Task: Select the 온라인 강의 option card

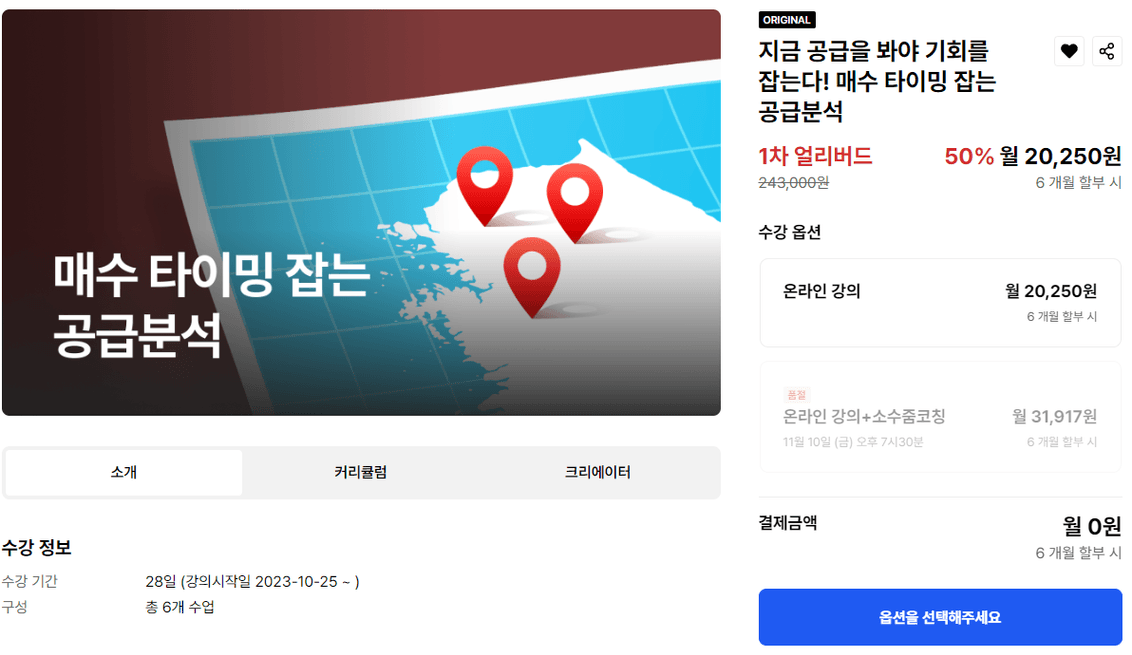Action: 940,303
